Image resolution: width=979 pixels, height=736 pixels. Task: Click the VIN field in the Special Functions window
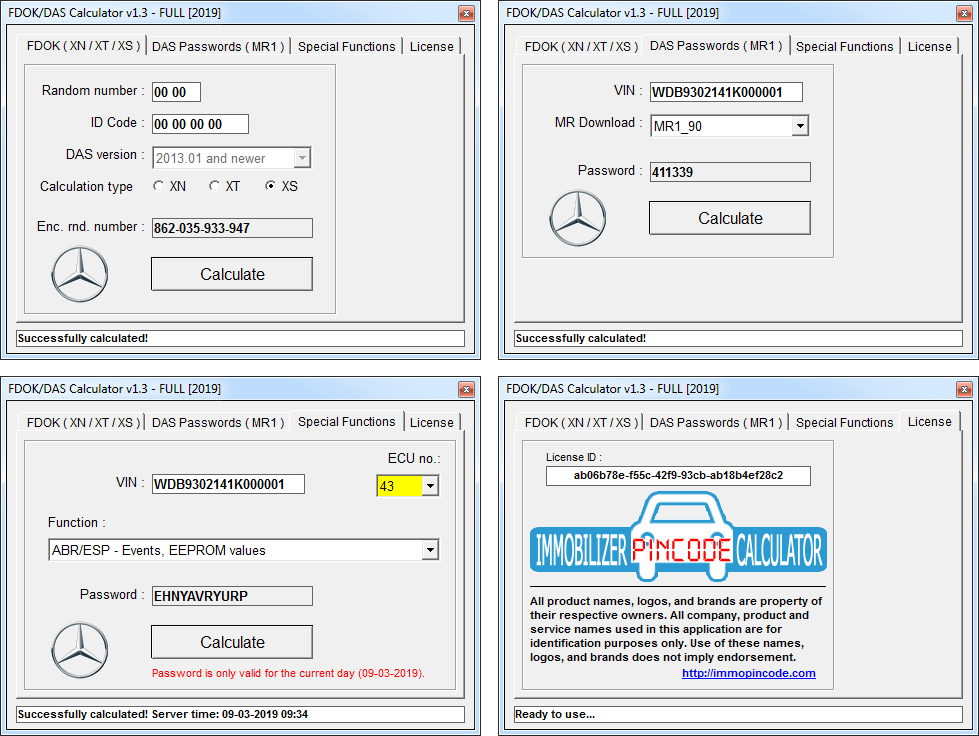[229, 484]
